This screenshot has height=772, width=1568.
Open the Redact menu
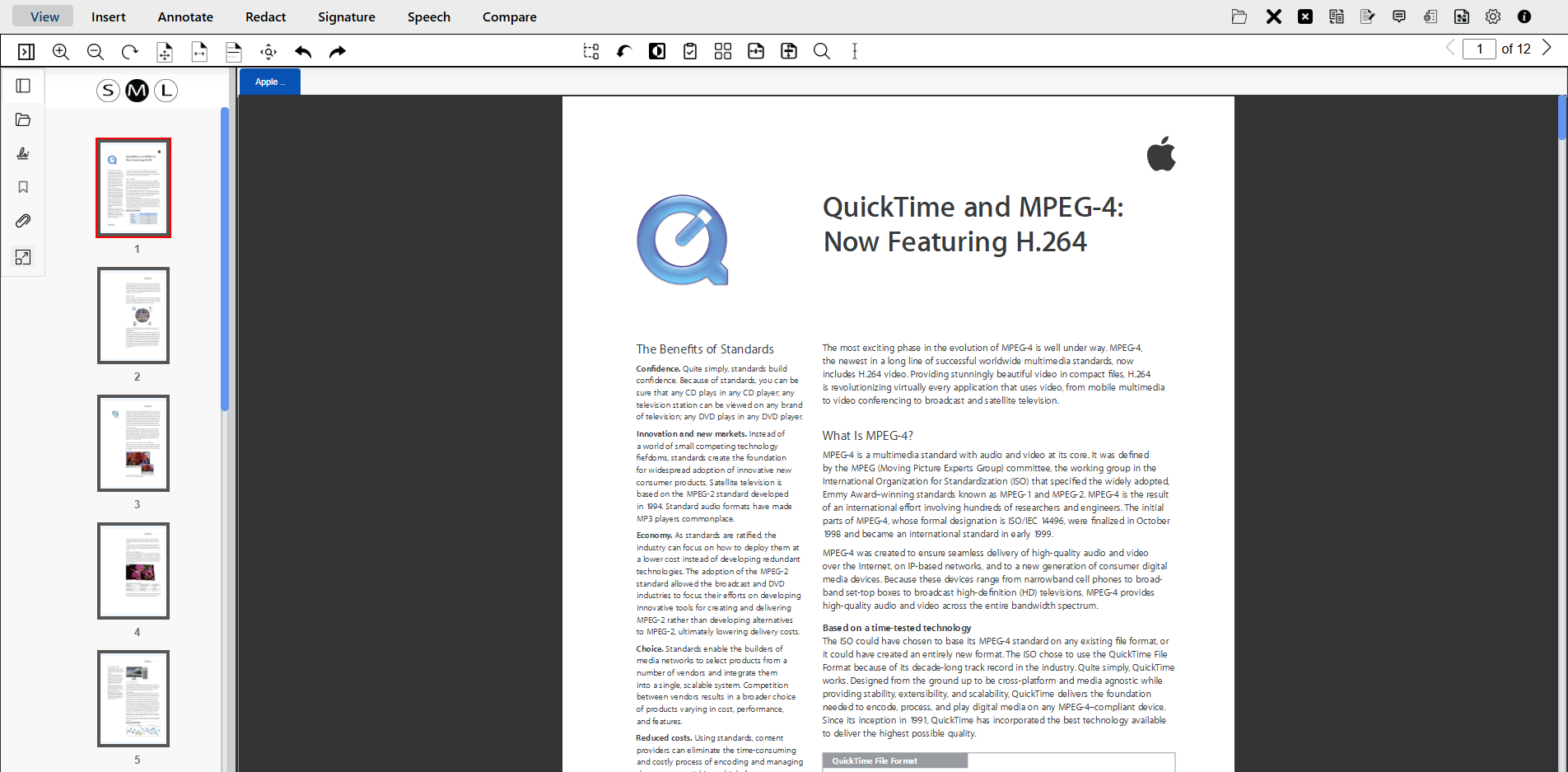[x=265, y=16]
